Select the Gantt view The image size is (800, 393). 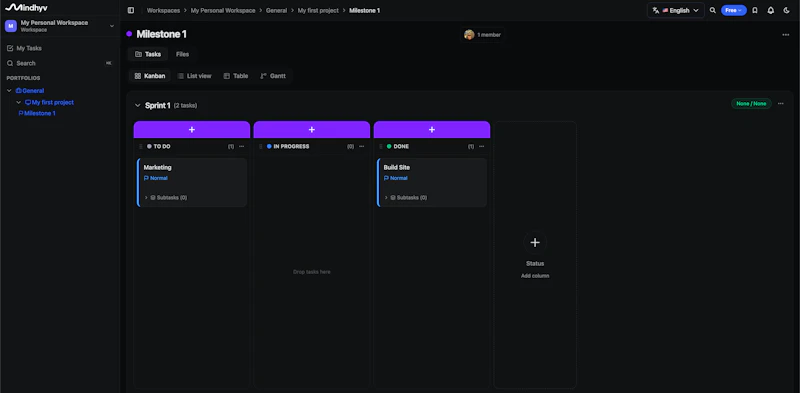tap(273, 76)
